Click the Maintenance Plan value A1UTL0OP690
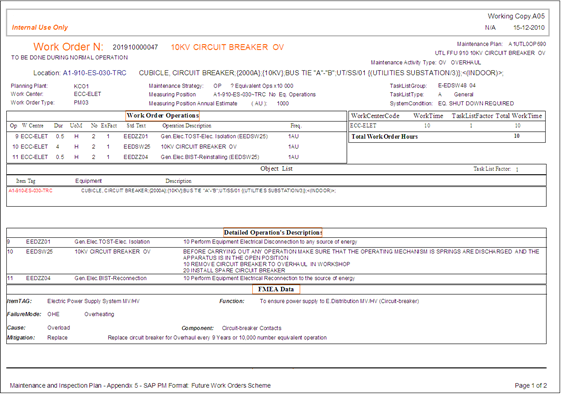The image size is (561, 394). click(527, 44)
